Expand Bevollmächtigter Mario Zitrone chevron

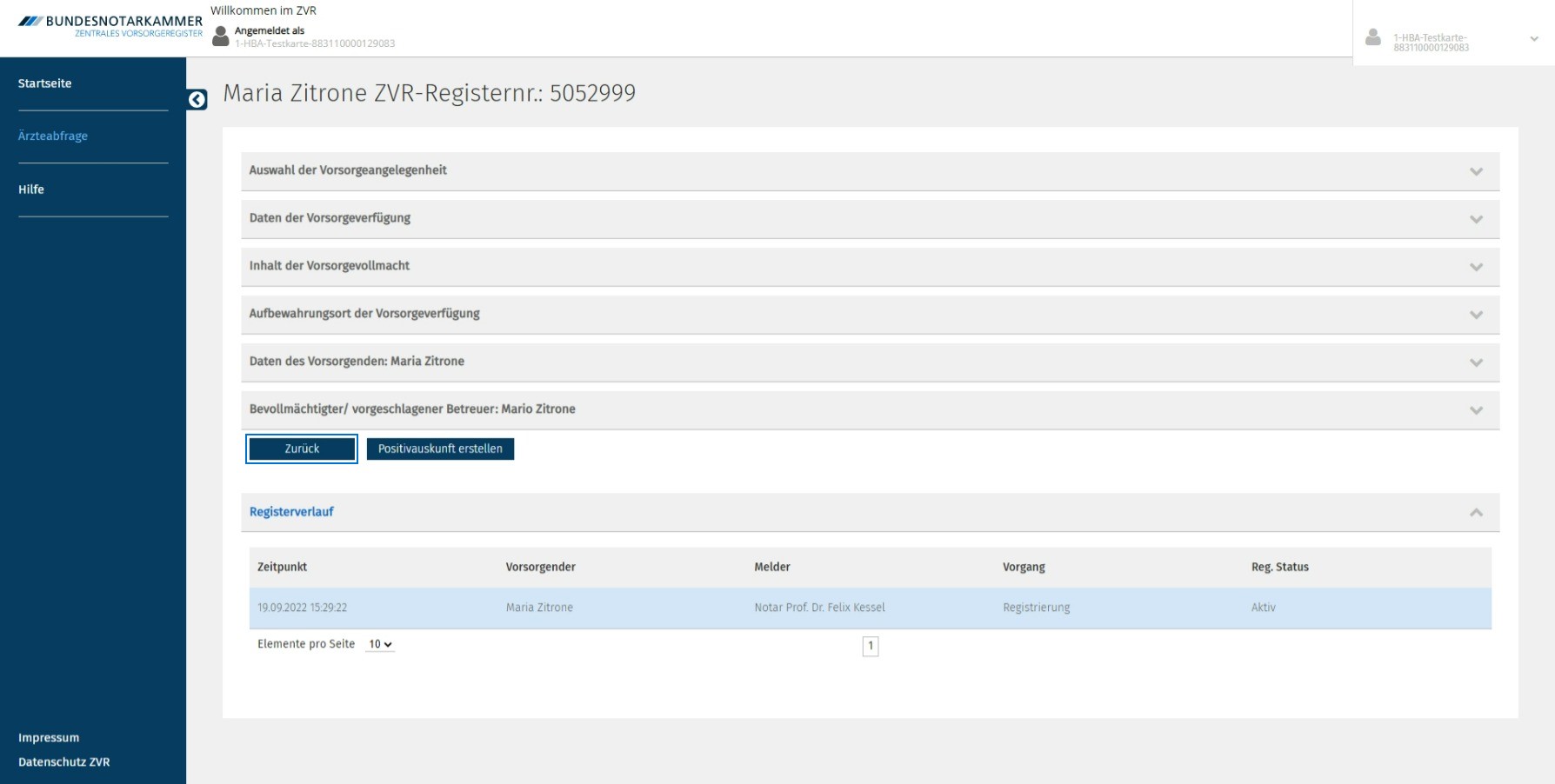pyautogui.click(x=1476, y=410)
